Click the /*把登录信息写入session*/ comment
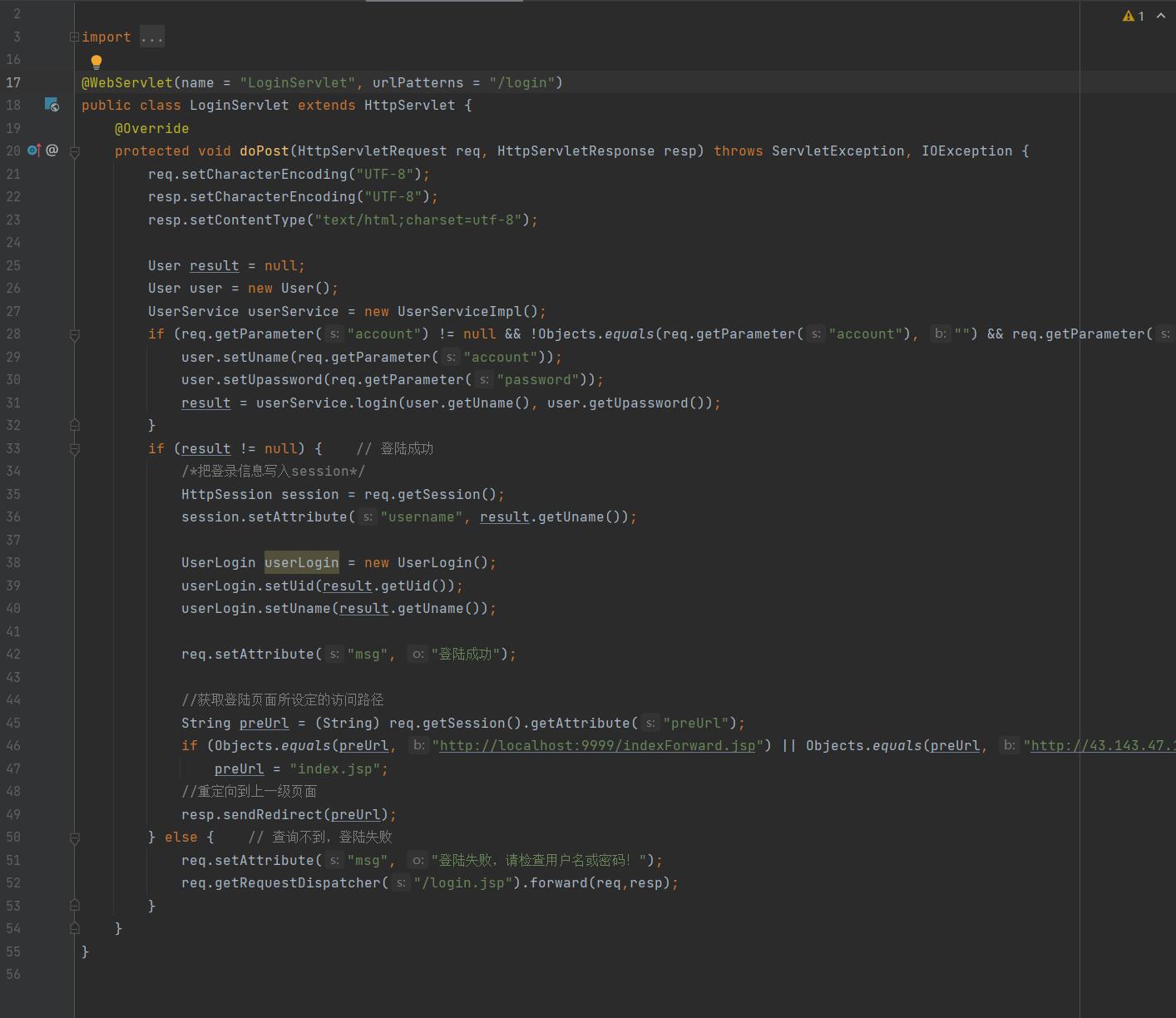The image size is (1176, 1018). pyautogui.click(x=274, y=472)
